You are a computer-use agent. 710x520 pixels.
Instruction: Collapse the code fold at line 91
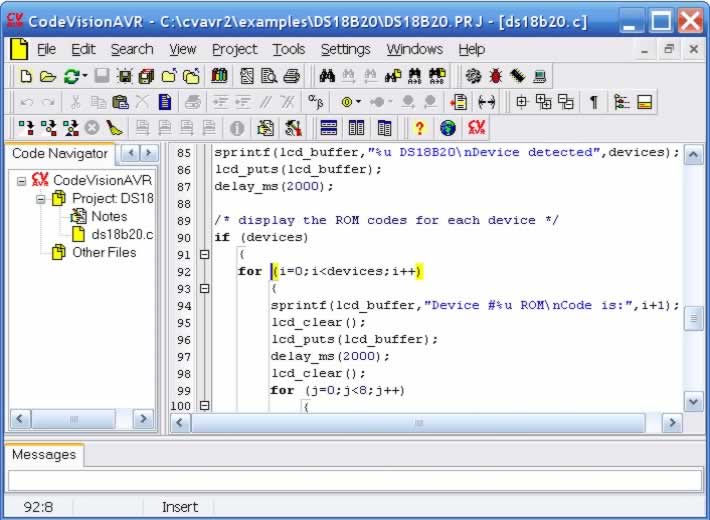coord(204,255)
